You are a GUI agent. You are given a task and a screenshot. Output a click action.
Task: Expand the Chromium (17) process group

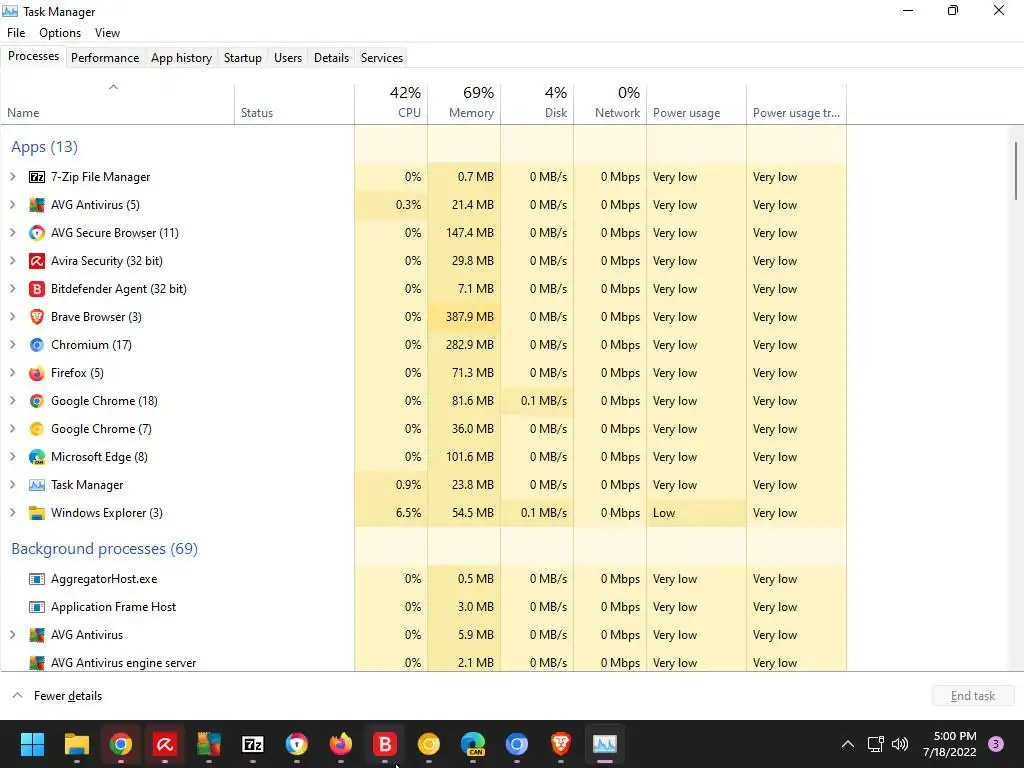12,345
